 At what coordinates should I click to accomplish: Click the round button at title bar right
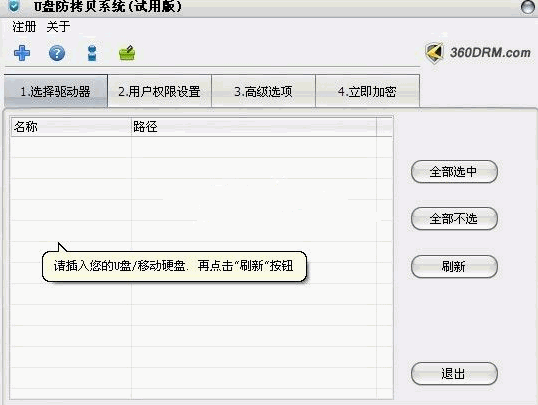coord(528,7)
